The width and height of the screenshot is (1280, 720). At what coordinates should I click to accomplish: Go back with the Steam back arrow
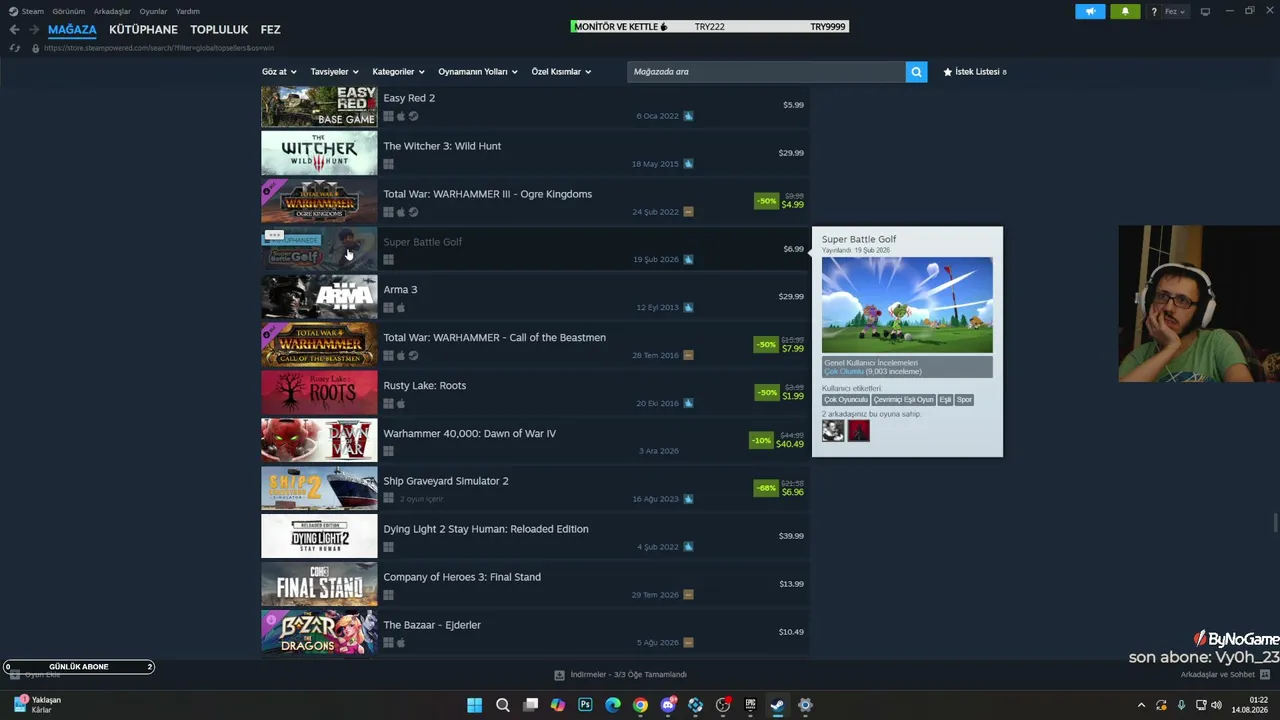point(14,30)
